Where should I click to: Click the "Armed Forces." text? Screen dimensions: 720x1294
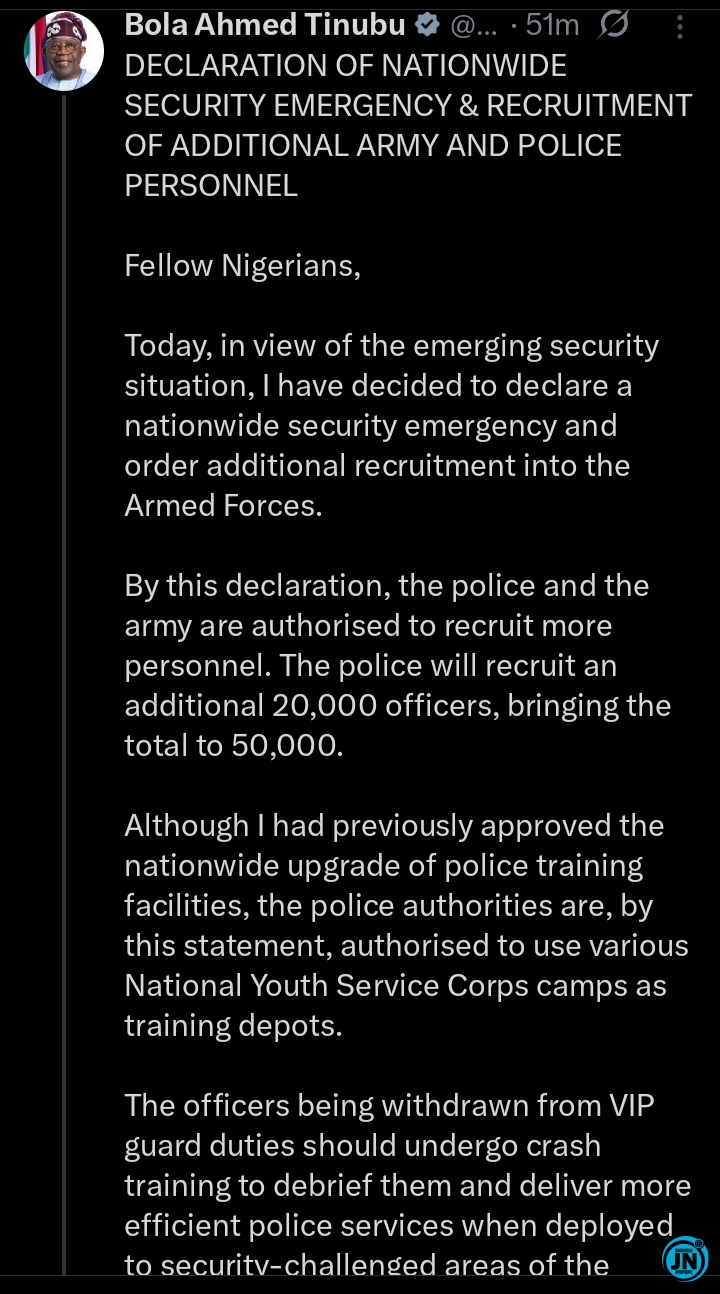(223, 506)
